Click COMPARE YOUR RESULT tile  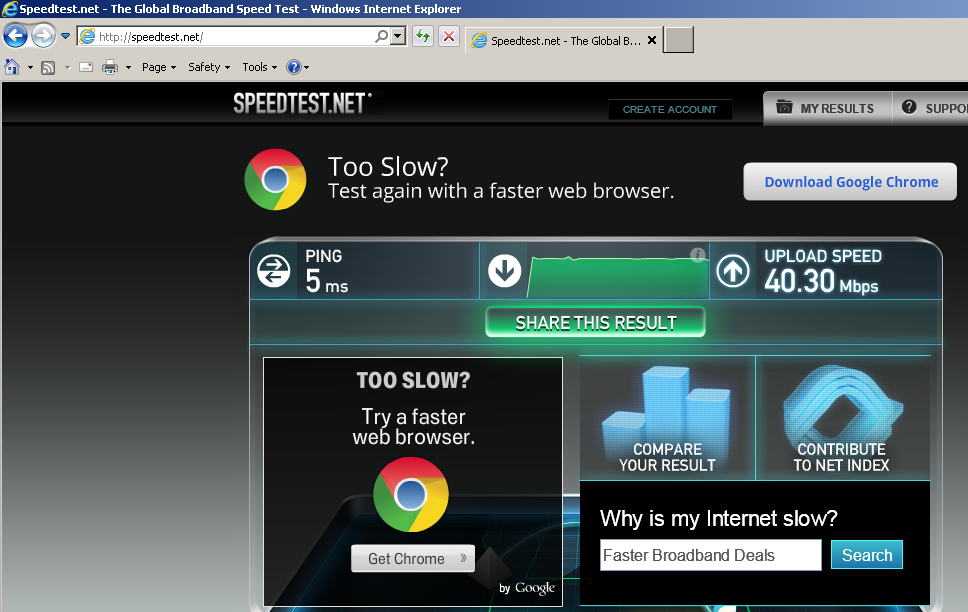667,418
